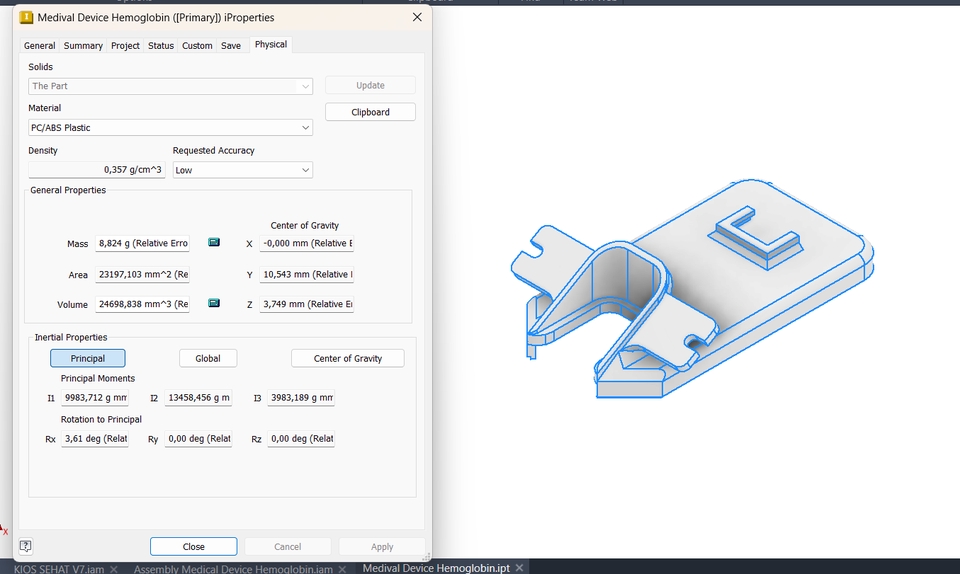Open the Status tab

click(161, 45)
